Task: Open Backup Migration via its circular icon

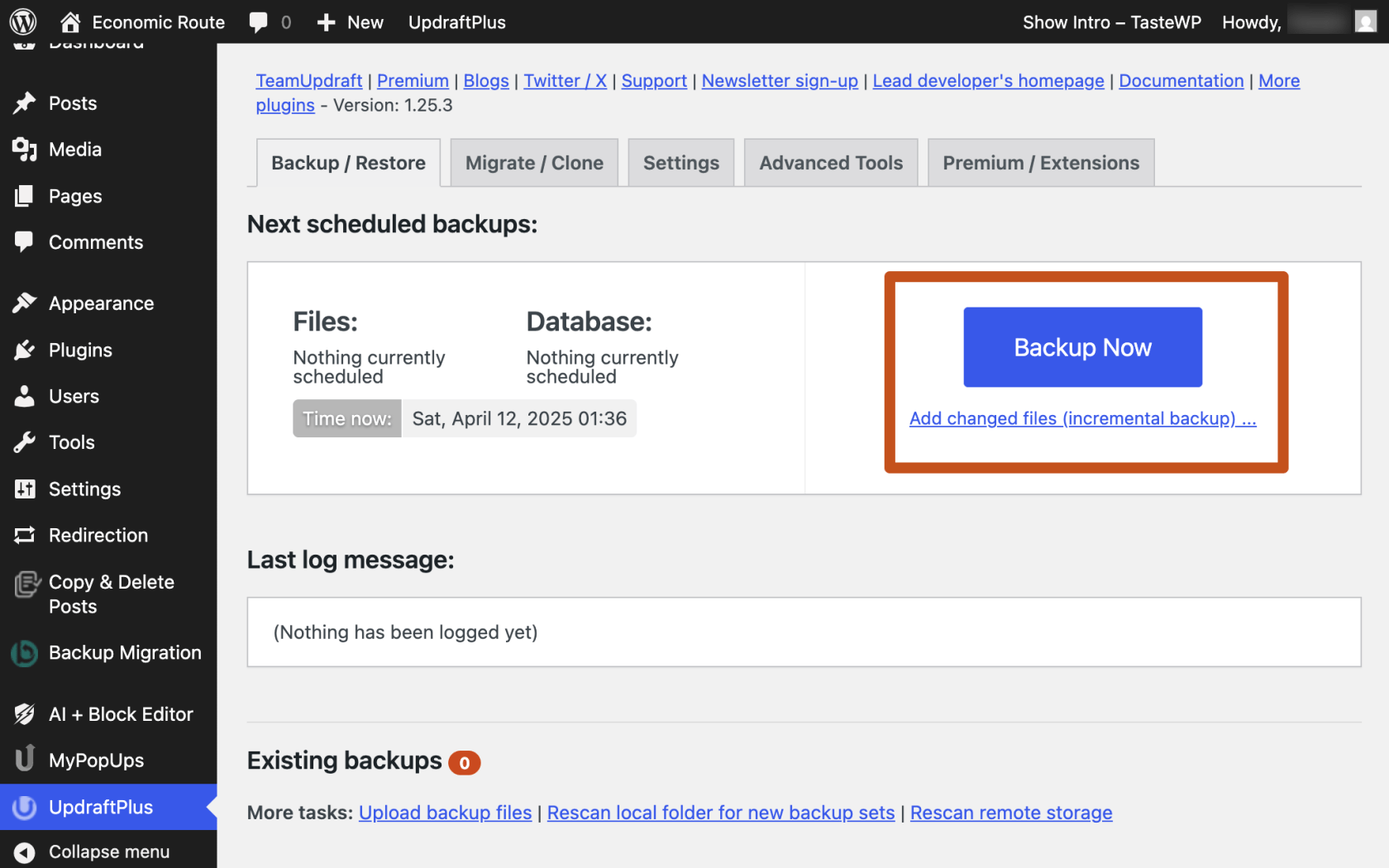Action: click(x=26, y=652)
